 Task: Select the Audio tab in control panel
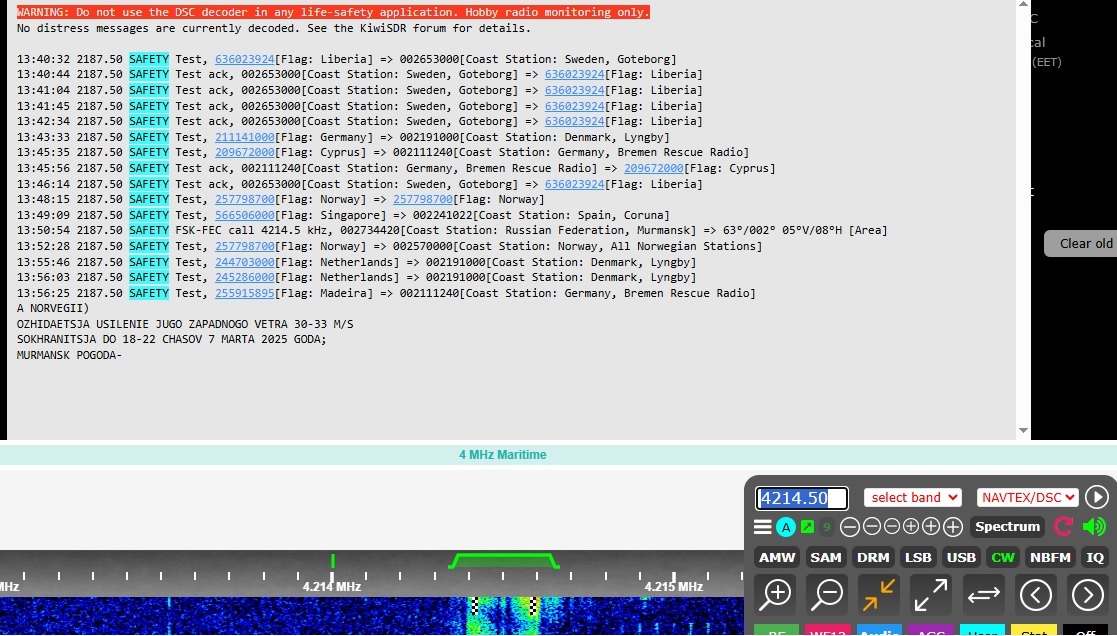tap(879, 631)
